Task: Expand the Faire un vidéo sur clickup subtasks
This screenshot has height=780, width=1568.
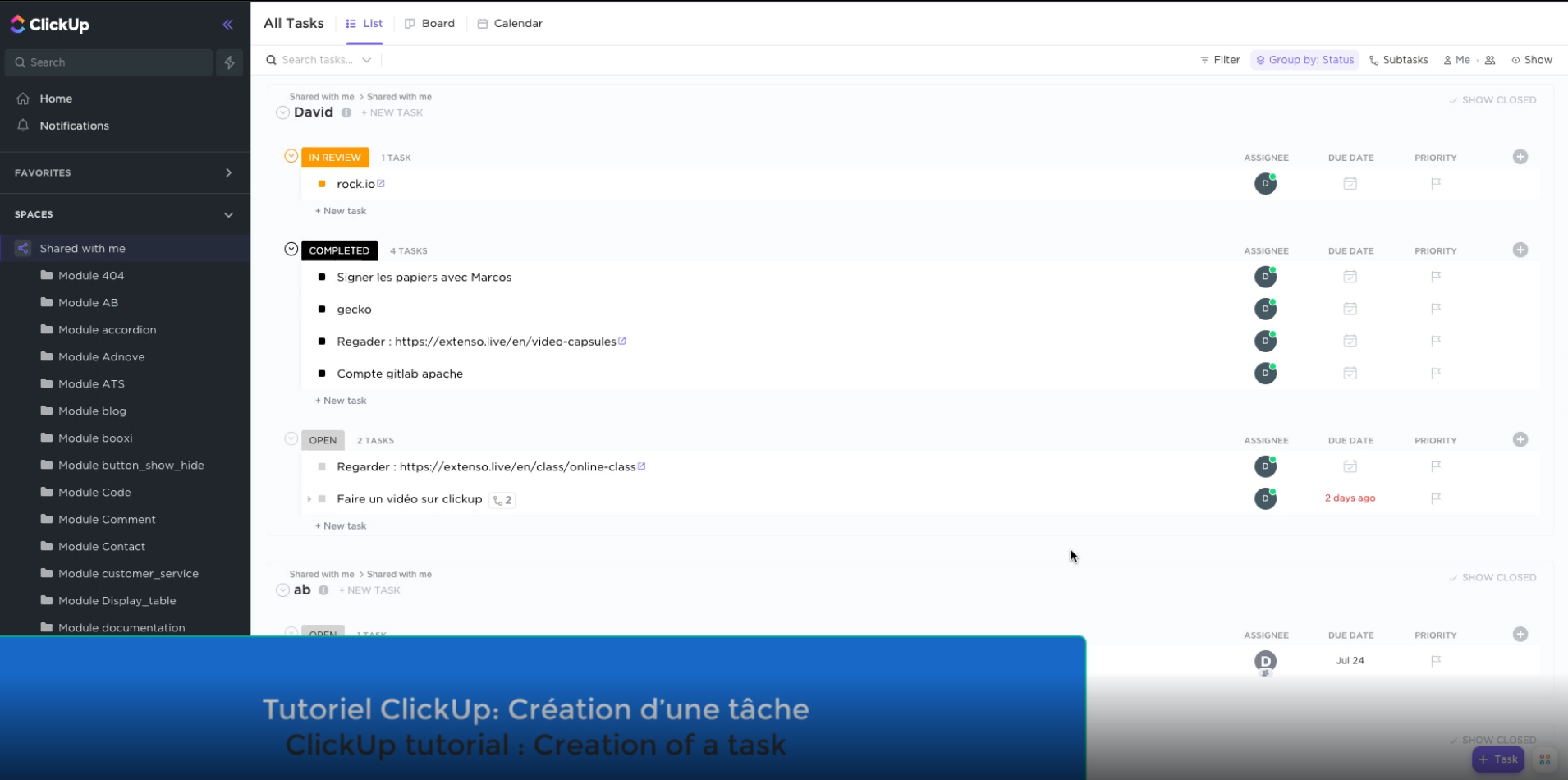Action: 309,498
